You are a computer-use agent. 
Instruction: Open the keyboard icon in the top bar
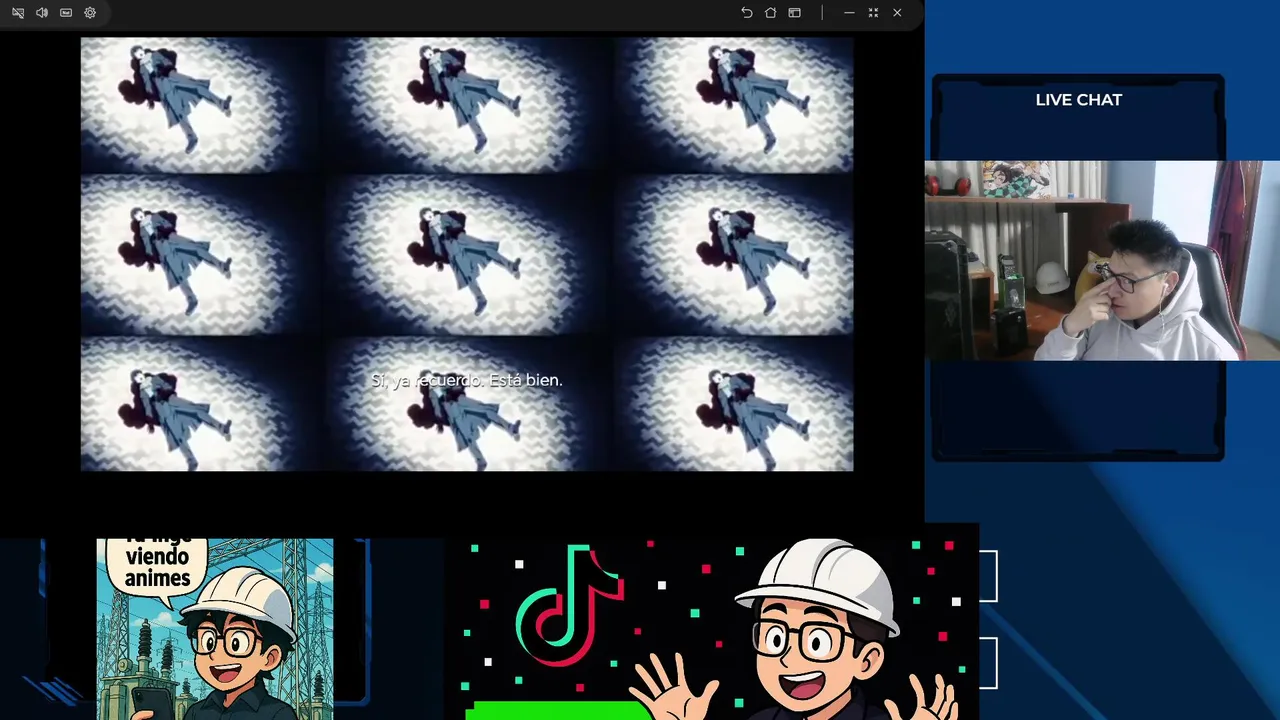click(x=66, y=13)
